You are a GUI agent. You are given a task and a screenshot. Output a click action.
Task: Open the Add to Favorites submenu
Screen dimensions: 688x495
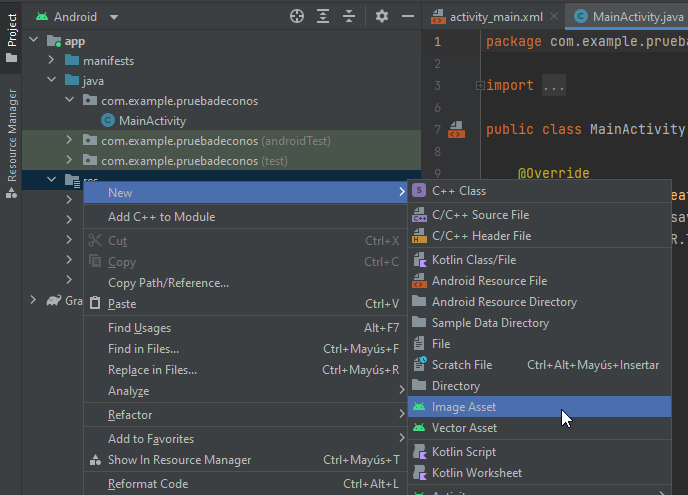pos(245,439)
